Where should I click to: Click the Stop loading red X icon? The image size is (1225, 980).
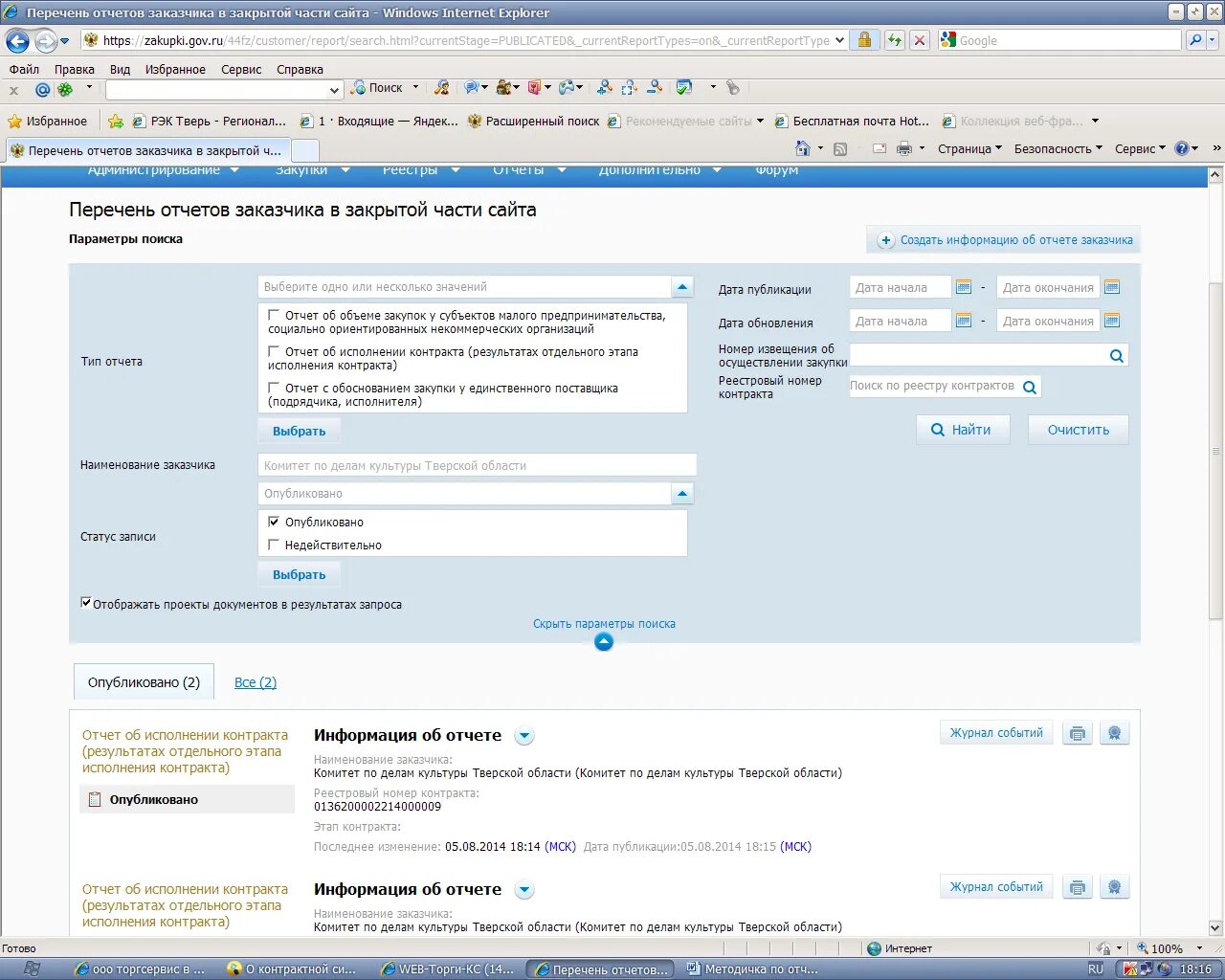pos(919,40)
